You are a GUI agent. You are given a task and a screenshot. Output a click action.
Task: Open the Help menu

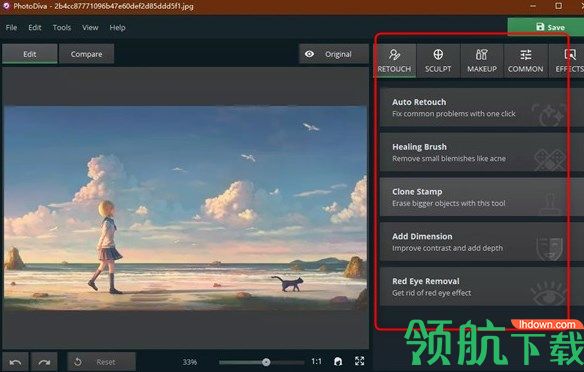(x=117, y=28)
